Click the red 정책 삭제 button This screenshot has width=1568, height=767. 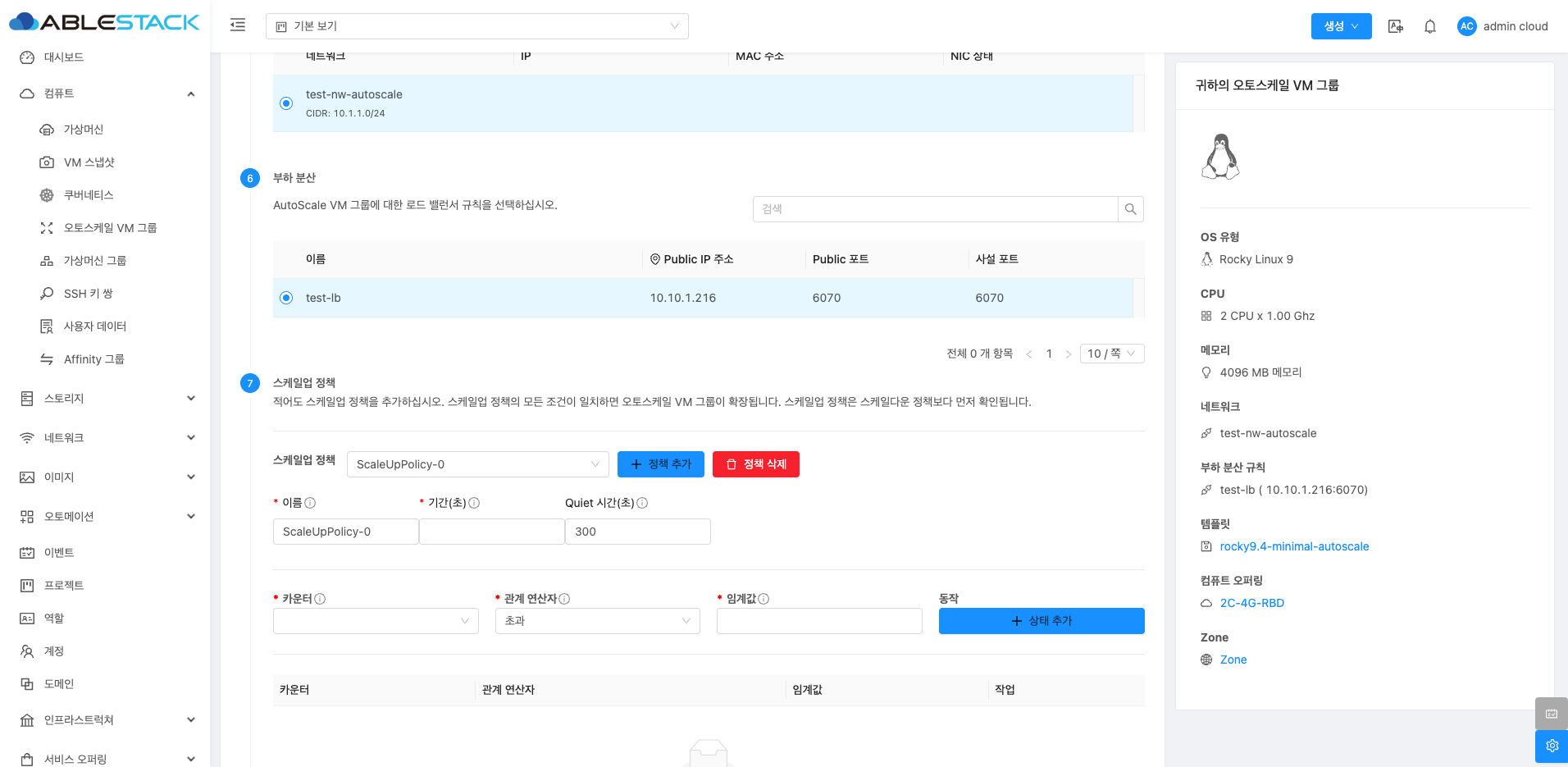tap(755, 464)
